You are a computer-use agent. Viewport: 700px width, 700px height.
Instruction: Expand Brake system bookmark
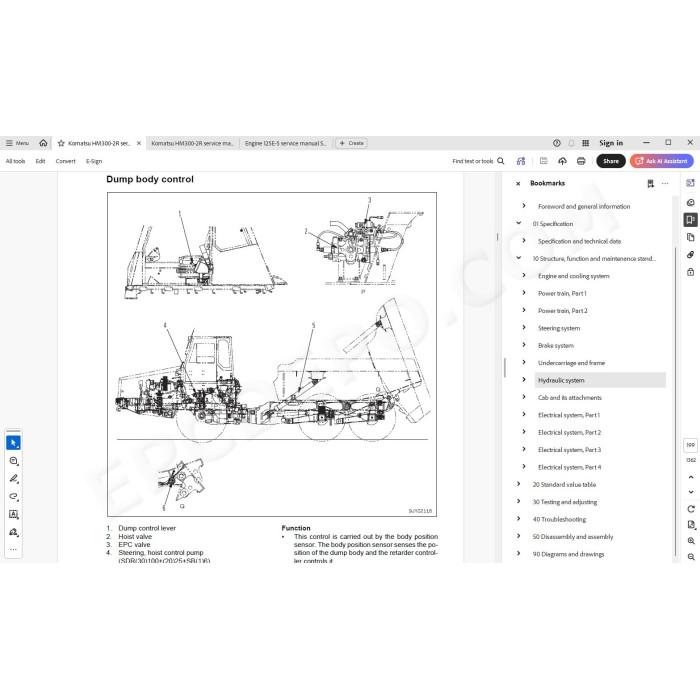pyautogui.click(x=524, y=345)
